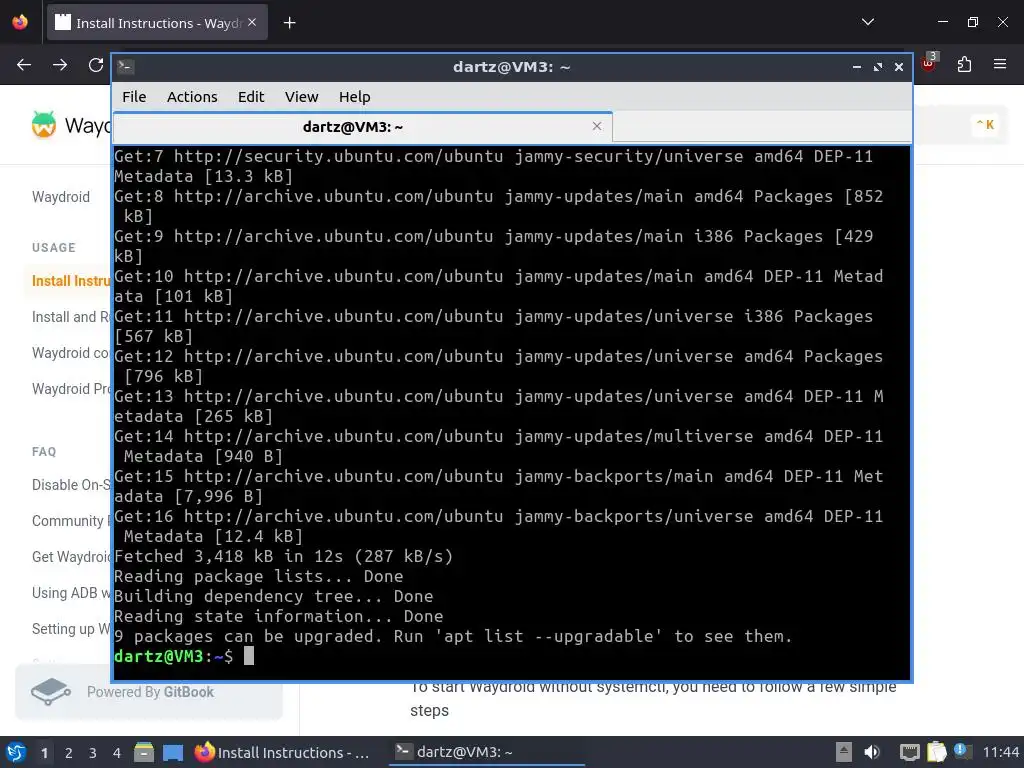Open the File menu in the terminal
Image resolution: width=1024 pixels, height=768 pixels.
(x=134, y=97)
